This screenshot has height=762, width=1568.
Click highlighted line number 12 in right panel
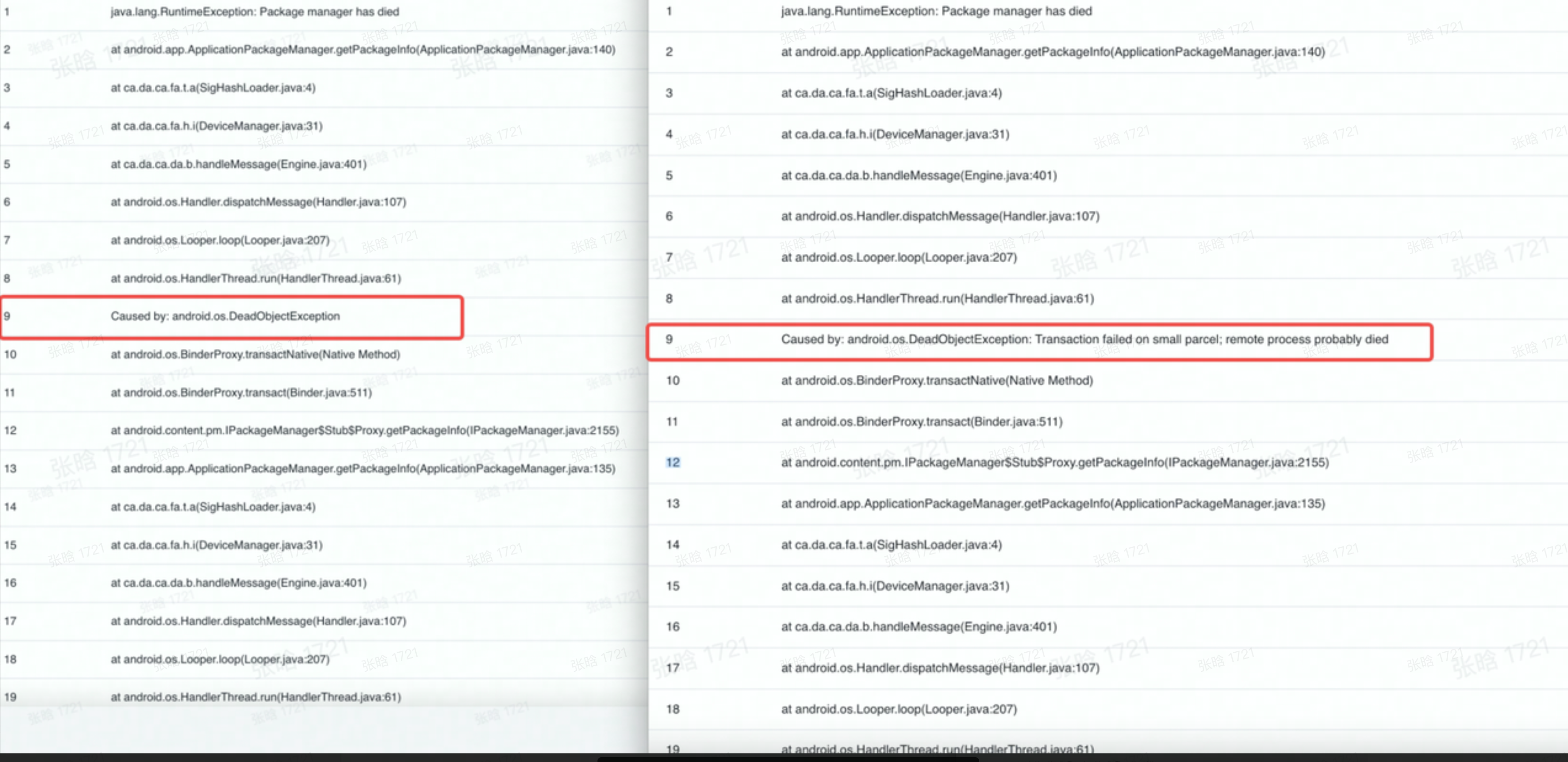pos(673,463)
